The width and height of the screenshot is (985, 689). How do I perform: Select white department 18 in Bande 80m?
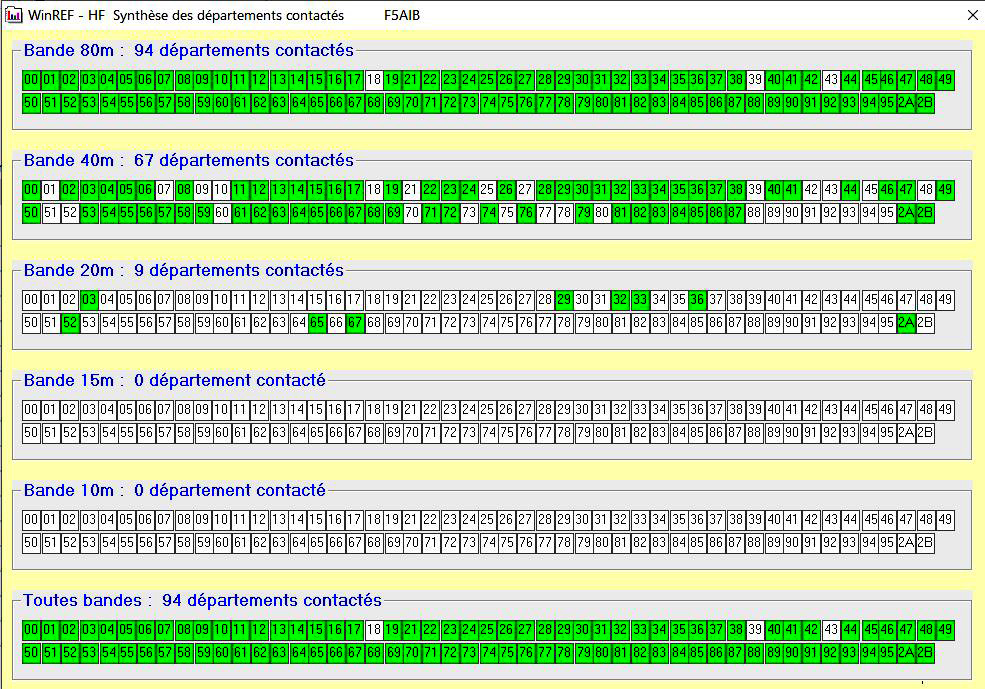(375, 80)
